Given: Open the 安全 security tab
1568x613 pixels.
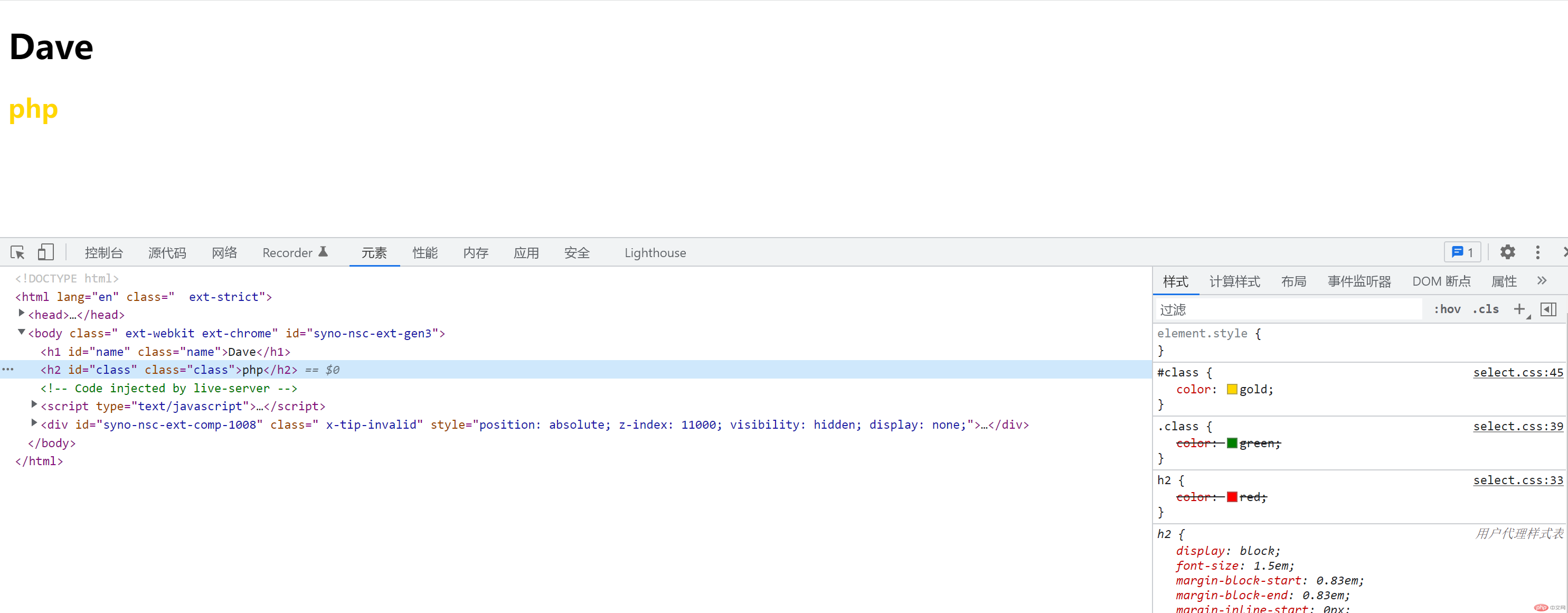Looking at the screenshot, I should pyautogui.click(x=577, y=252).
